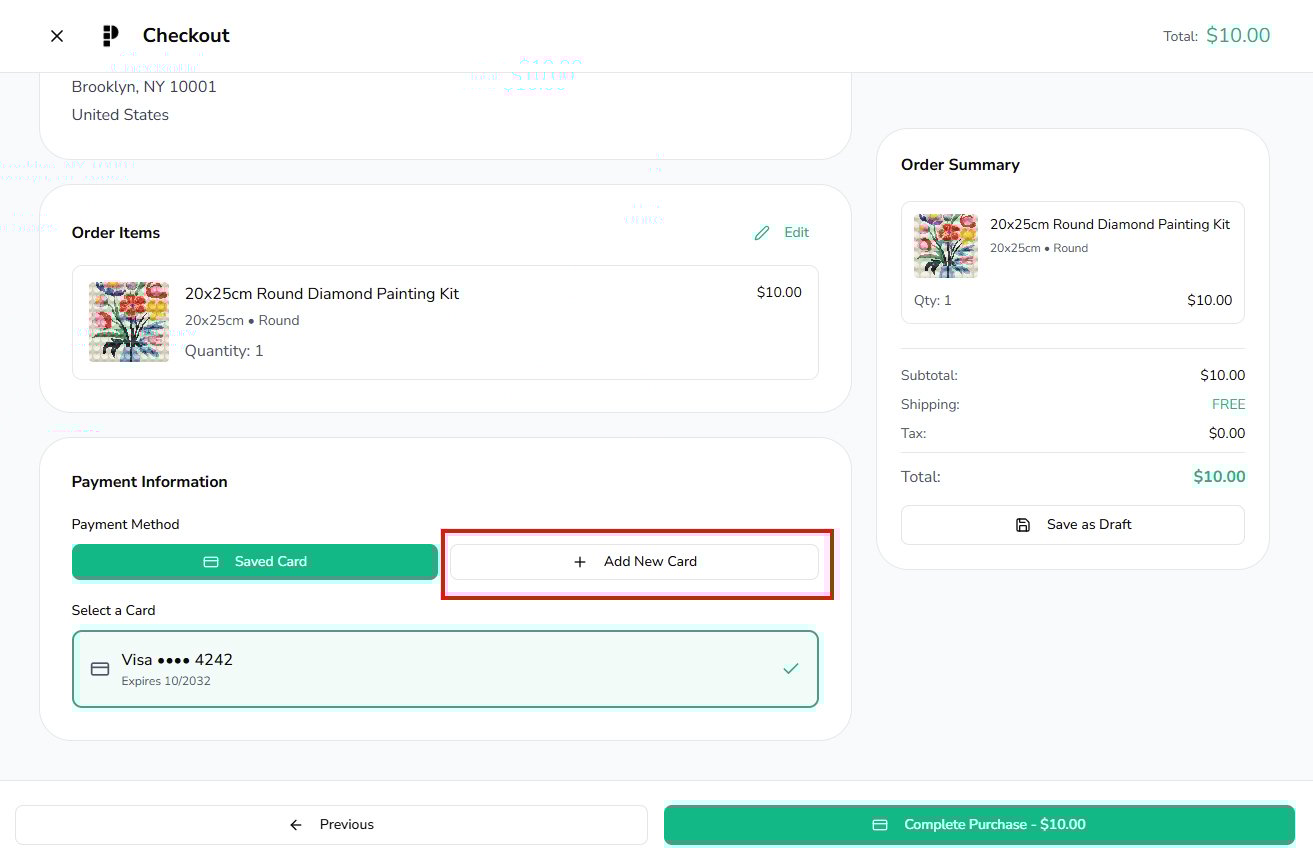Image resolution: width=1313 pixels, height=866 pixels.
Task: Click the floppy disk save icon
Action: click(x=1023, y=525)
